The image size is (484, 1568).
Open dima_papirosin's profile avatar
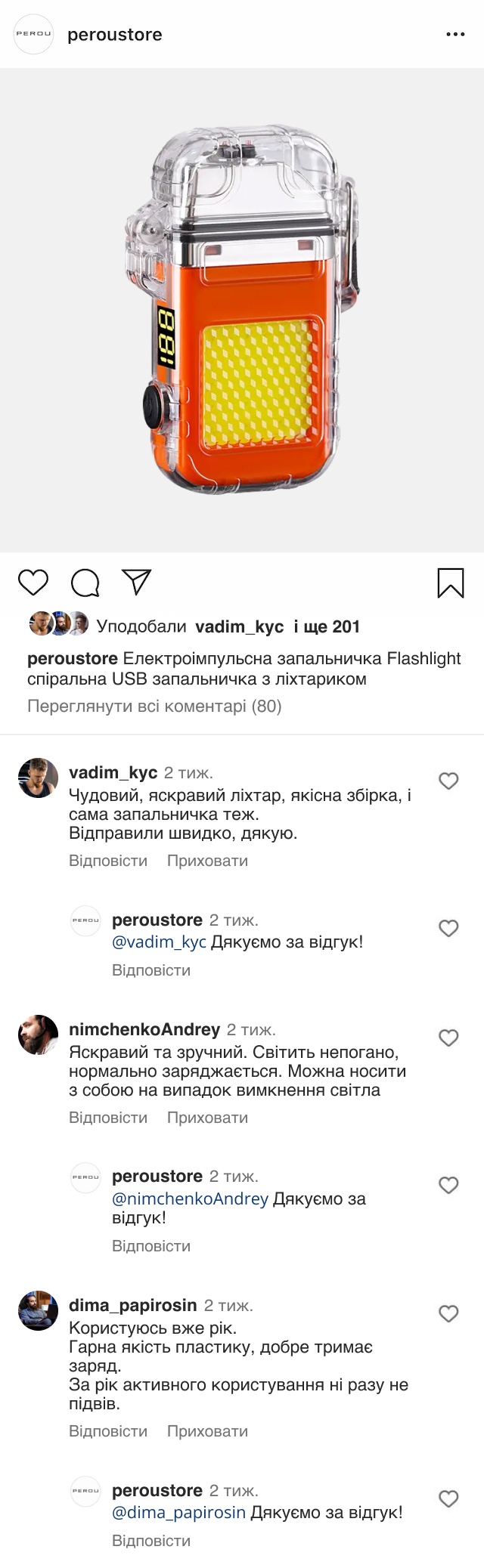pos(38,1310)
